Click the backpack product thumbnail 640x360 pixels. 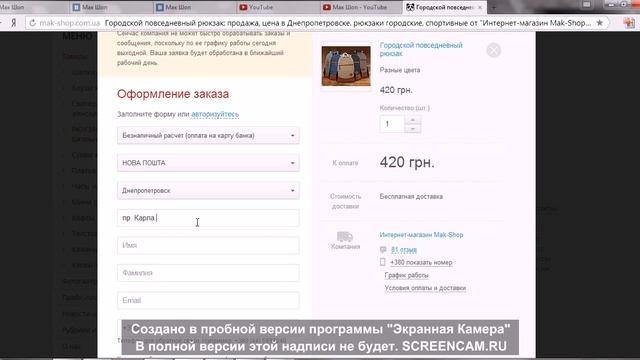click(346, 66)
